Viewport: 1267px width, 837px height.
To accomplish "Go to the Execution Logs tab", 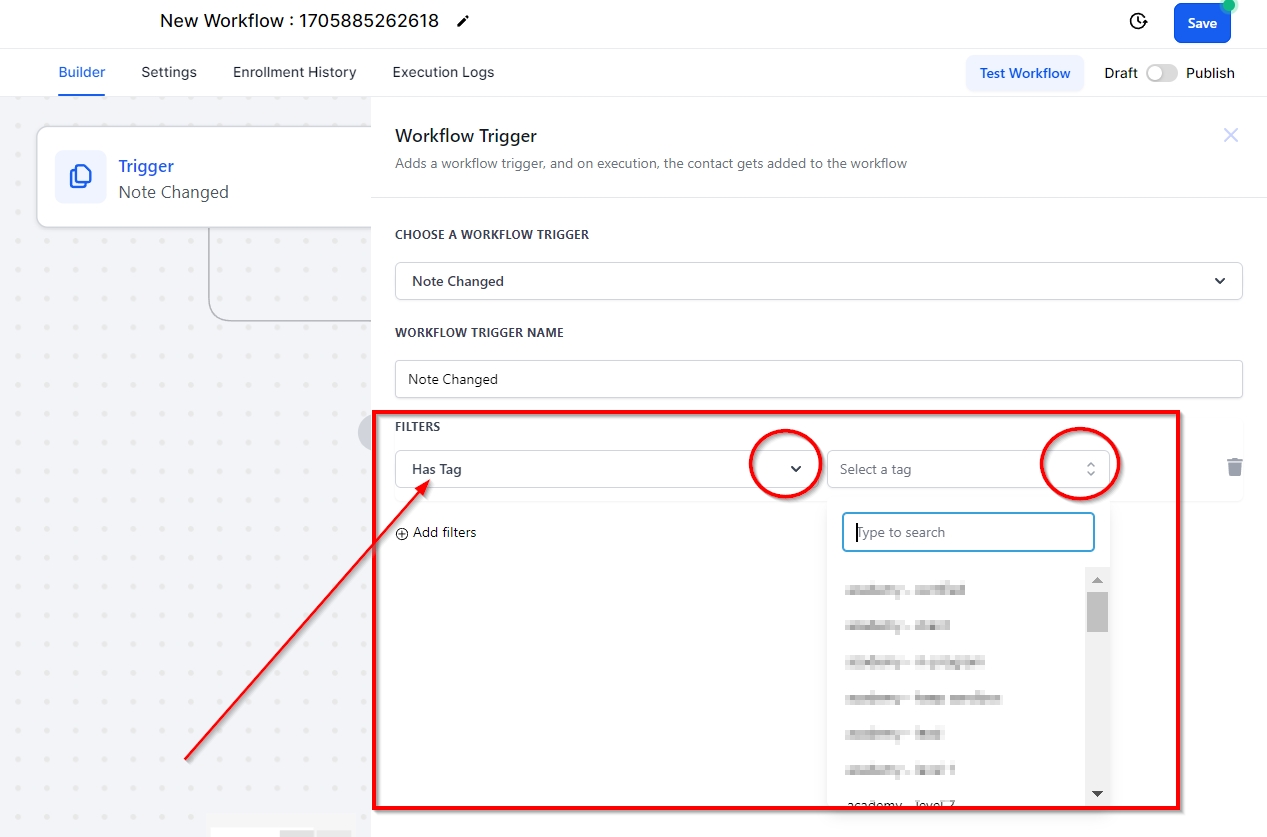I will pos(443,72).
